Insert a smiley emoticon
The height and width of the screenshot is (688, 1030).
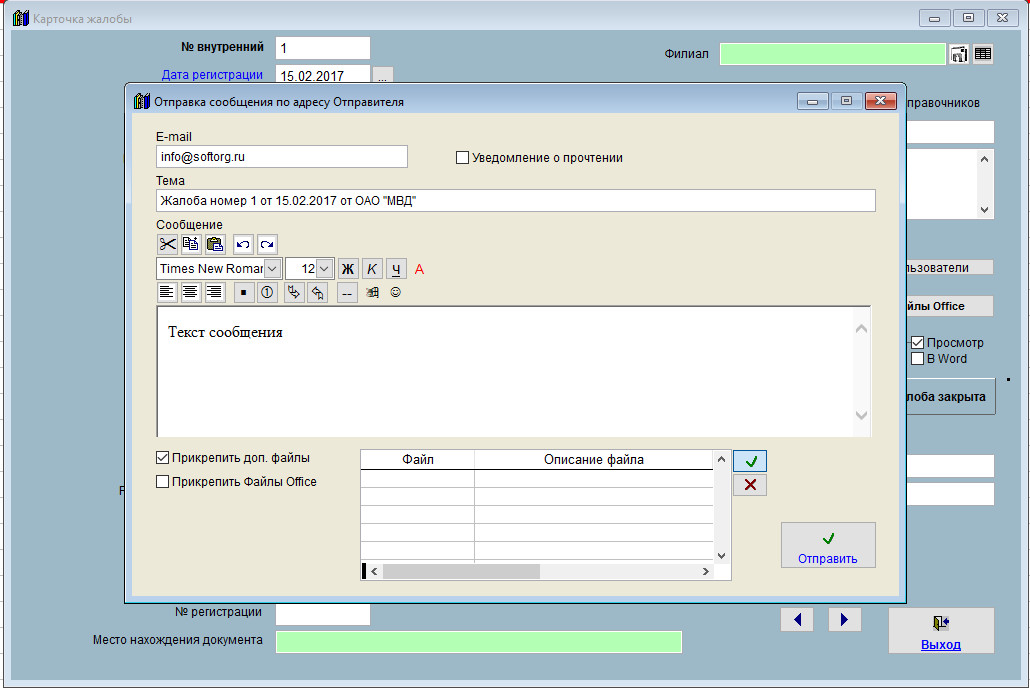pos(396,292)
